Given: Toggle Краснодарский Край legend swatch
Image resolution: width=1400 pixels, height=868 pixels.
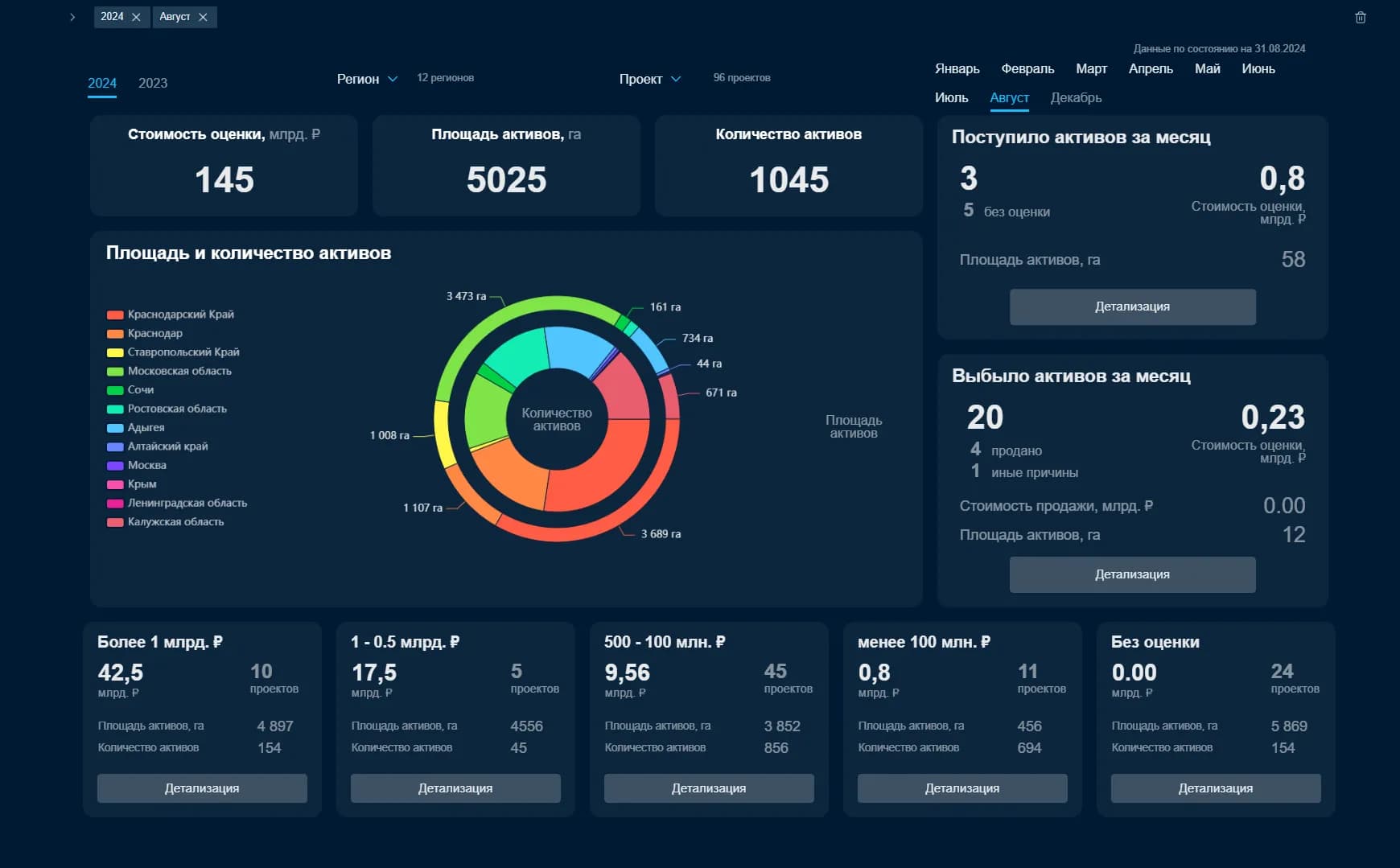Looking at the screenshot, I should pyautogui.click(x=115, y=315).
